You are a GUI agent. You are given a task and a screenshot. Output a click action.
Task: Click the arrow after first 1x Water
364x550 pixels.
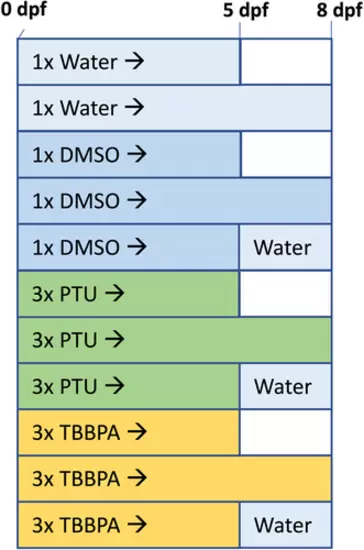pyautogui.click(x=135, y=61)
